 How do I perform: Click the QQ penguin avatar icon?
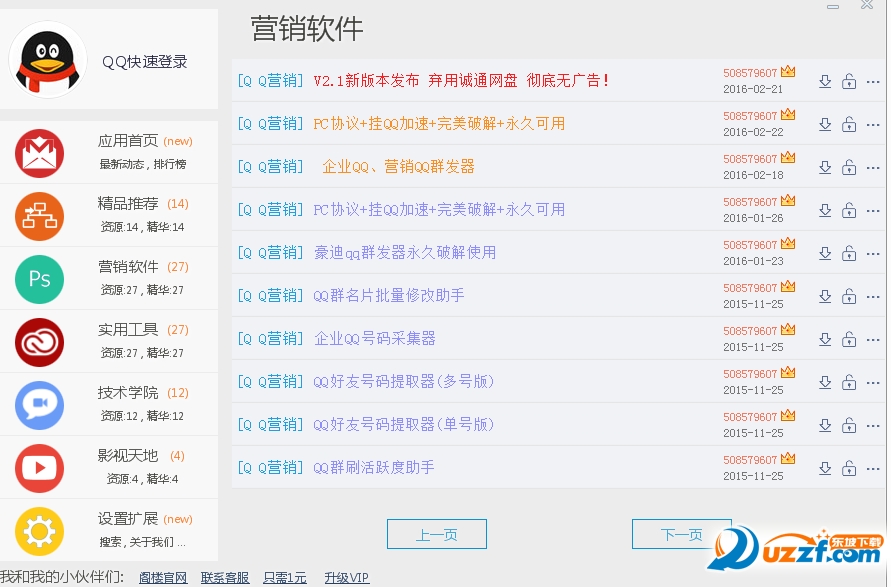pyautogui.click(x=48, y=60)
